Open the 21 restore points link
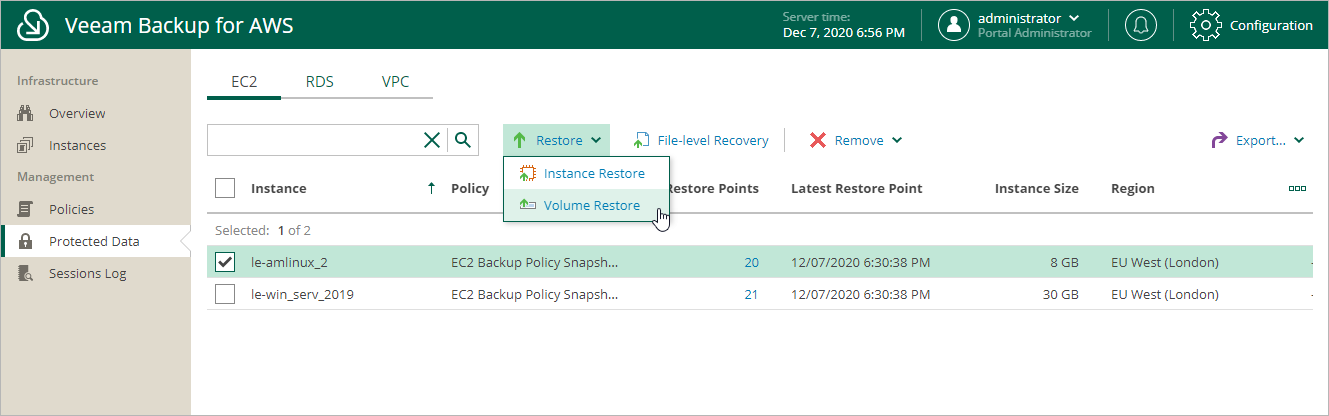 tap(751, 294)
